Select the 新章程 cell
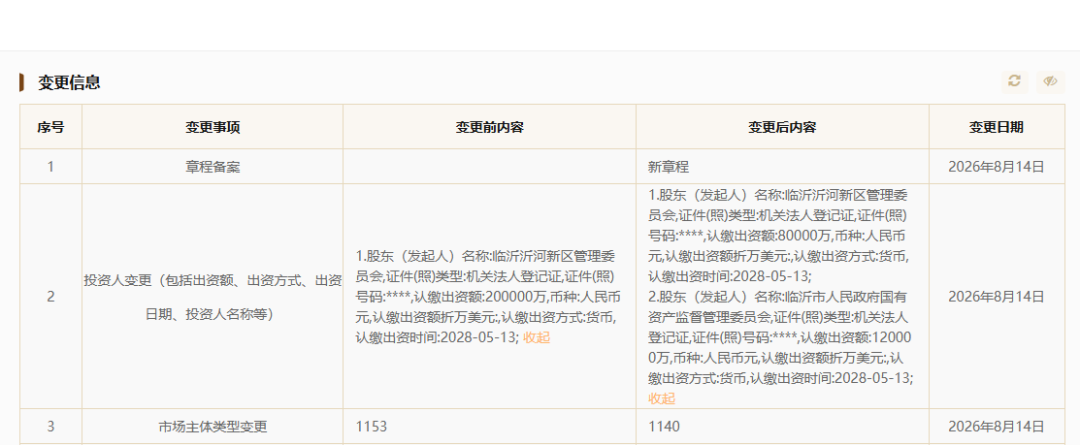 [x=782, y=167]
